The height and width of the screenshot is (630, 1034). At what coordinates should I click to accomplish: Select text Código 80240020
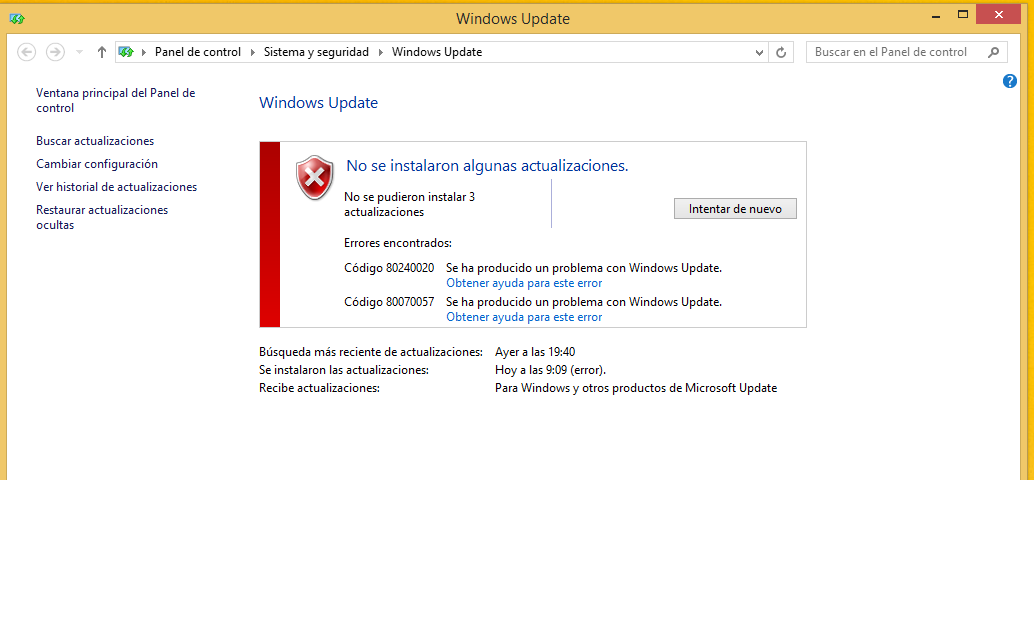pos(389,268)
